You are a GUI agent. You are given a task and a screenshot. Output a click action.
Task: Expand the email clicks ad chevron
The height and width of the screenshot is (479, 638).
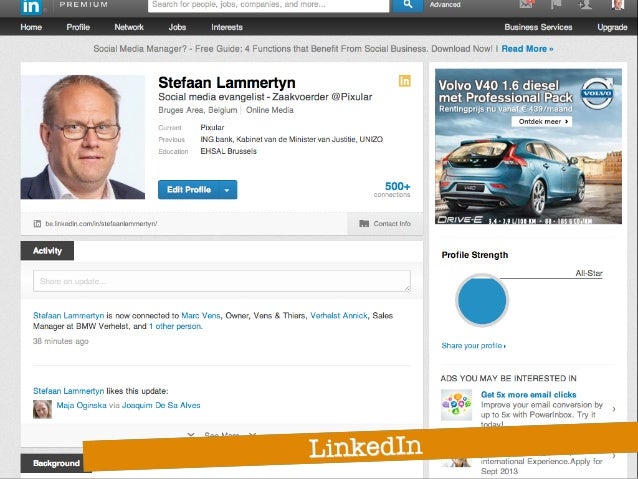pos(614,409)
